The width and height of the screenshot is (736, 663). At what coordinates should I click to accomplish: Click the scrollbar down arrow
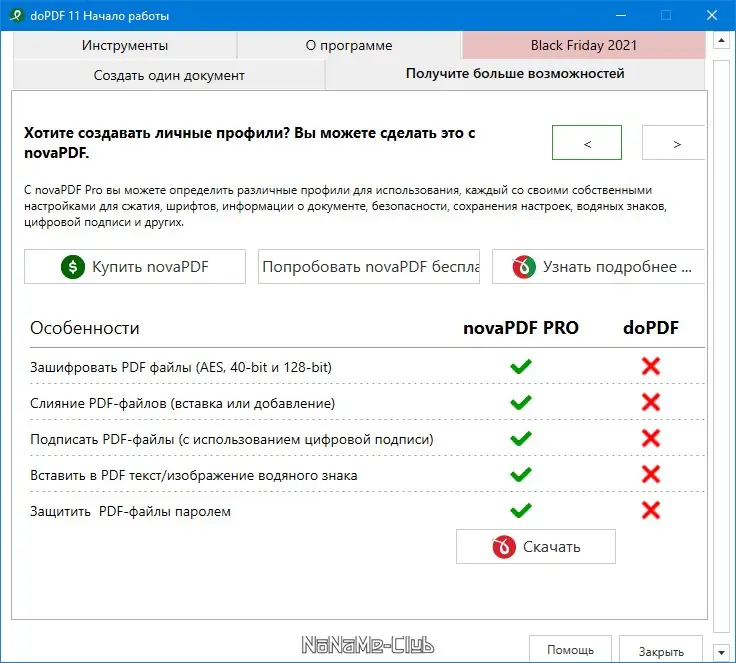pos(721,652)
